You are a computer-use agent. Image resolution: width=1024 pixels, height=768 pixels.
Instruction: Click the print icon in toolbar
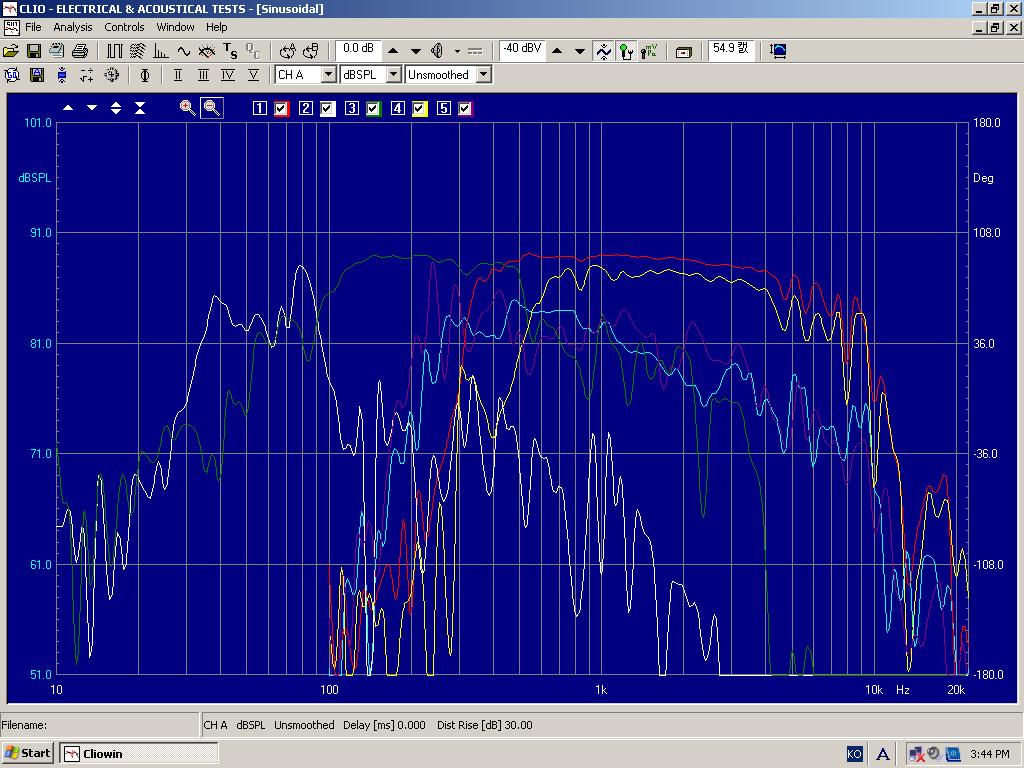(80, 51)
